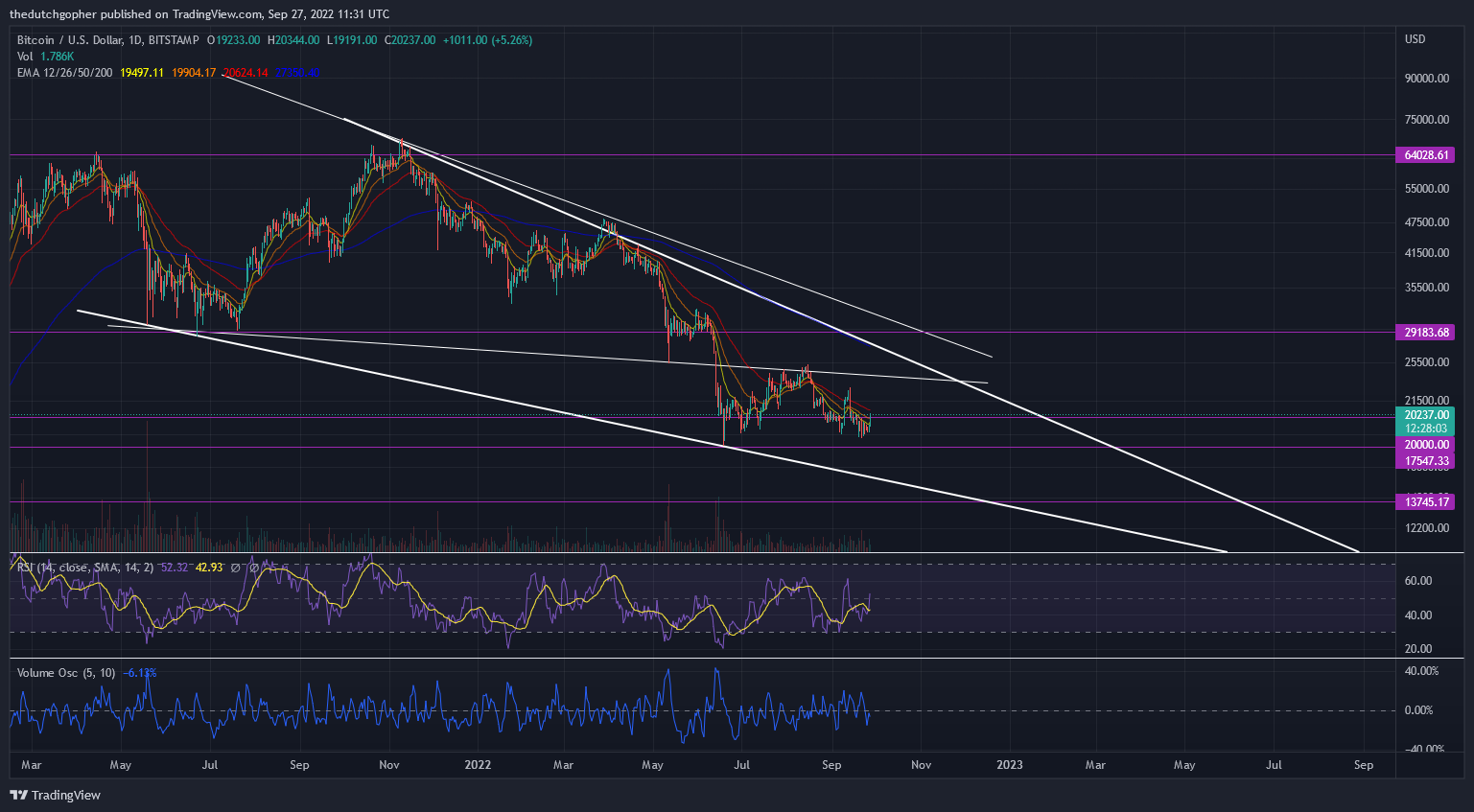
Task: Click the 21500.00 price axis tick
Action: point(1427,401)
